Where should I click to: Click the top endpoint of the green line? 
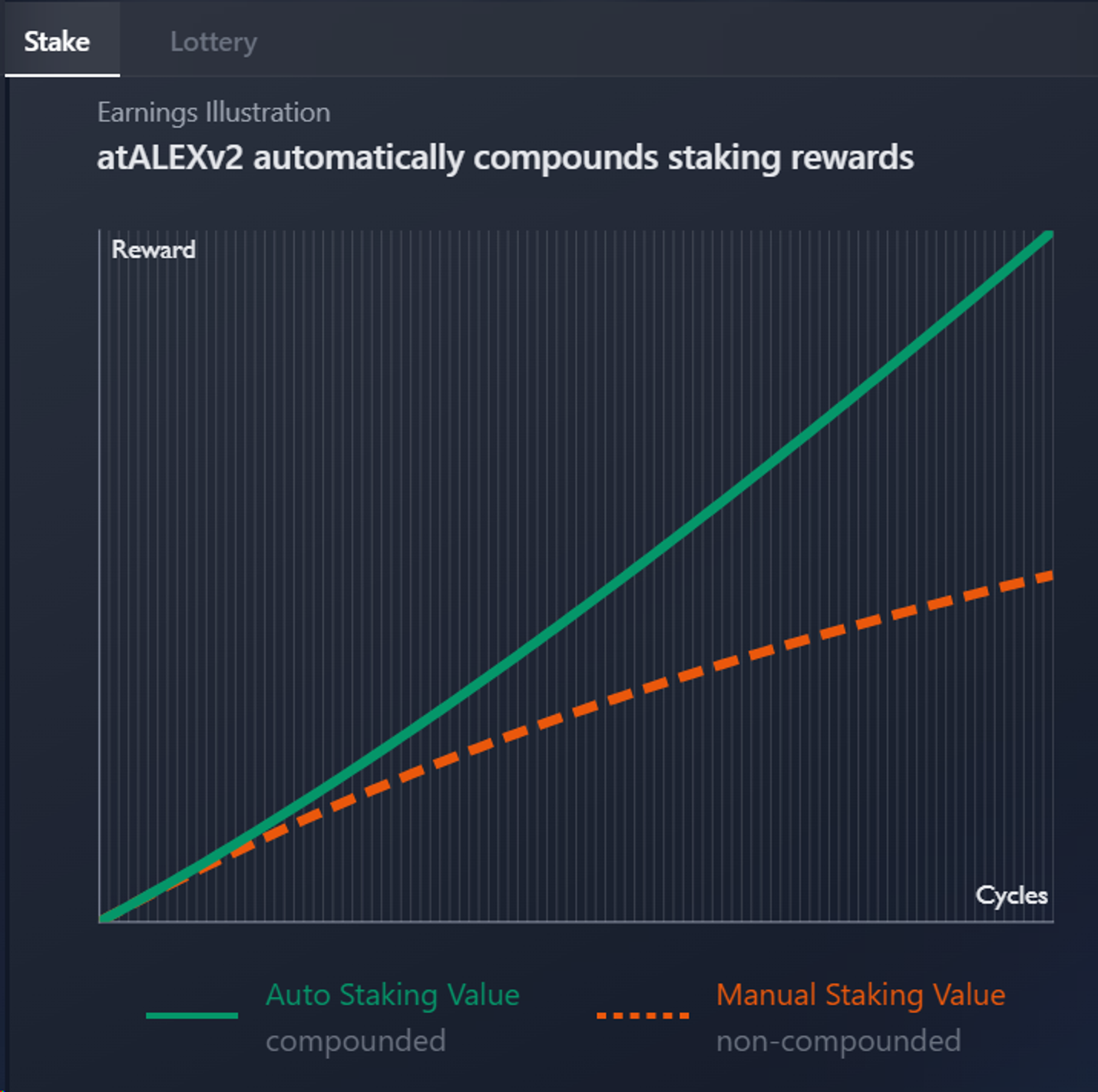point(1048,234)
